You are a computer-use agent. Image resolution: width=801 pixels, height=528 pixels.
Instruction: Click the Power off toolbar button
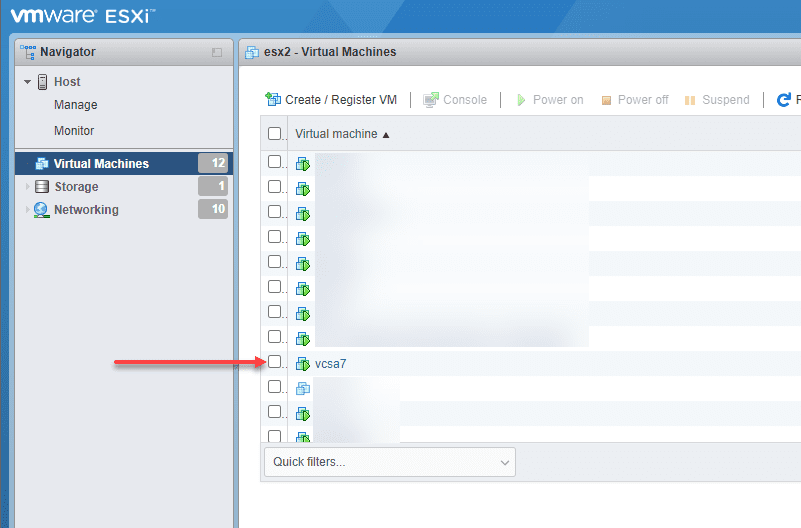635,100
